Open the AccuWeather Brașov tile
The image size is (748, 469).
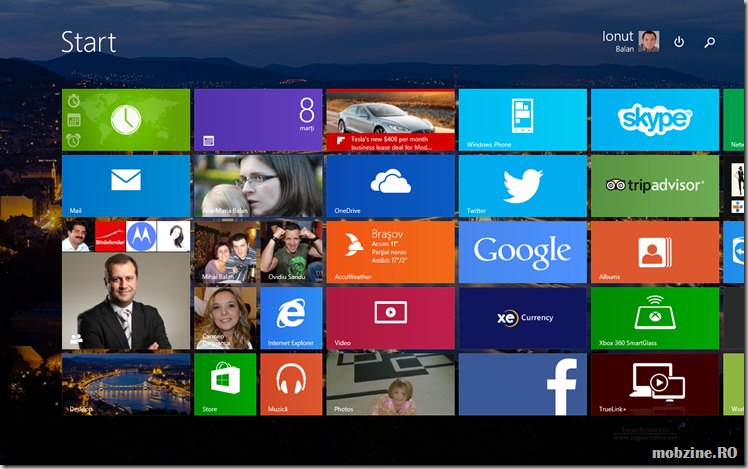[390, 252]
